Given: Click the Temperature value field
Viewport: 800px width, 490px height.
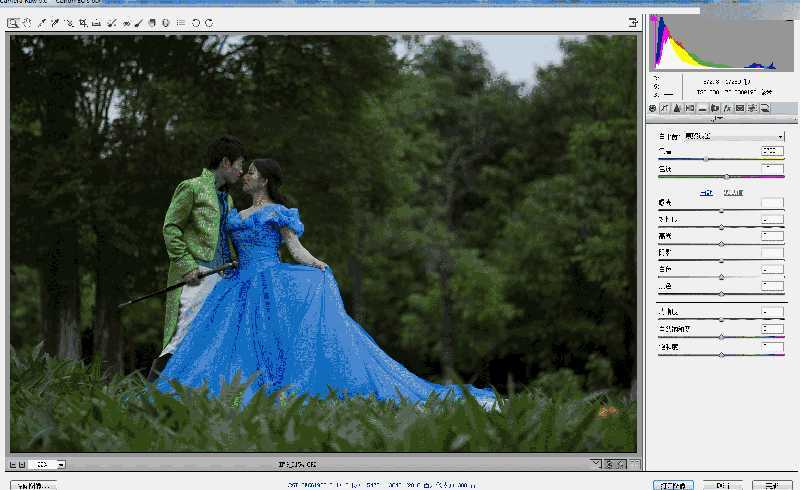Looking at the screenshot, I should (x=772, y=151).
